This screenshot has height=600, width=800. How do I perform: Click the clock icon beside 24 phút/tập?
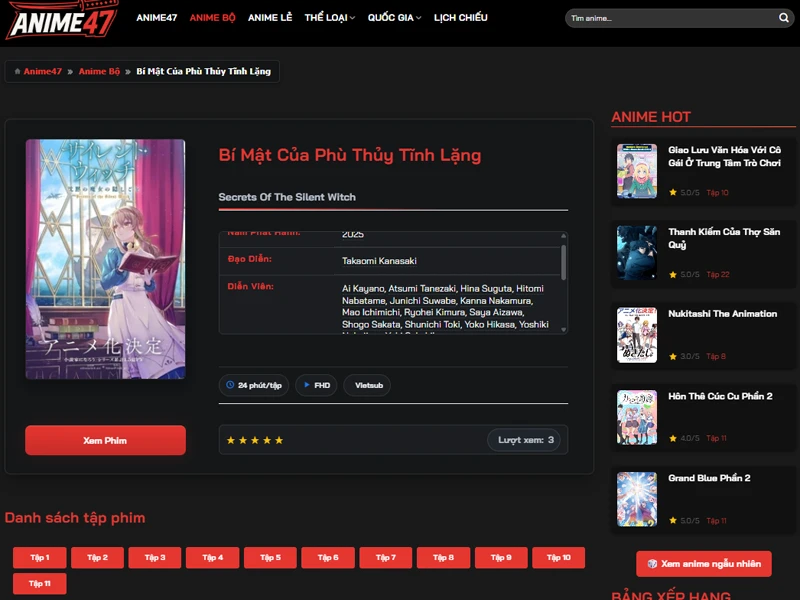[x=230, y=385]
